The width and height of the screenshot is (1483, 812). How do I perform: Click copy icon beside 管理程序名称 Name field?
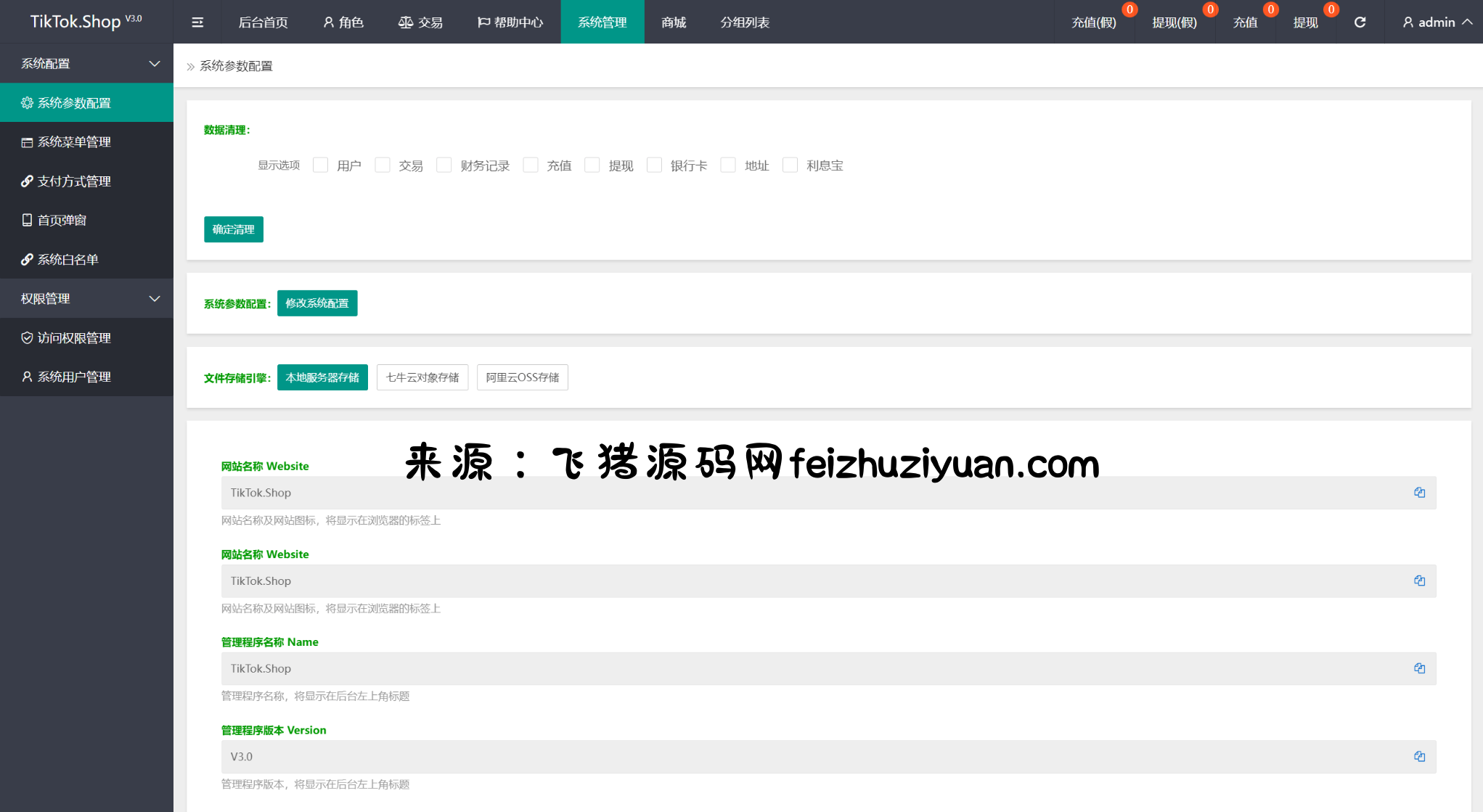(1419, 668)
